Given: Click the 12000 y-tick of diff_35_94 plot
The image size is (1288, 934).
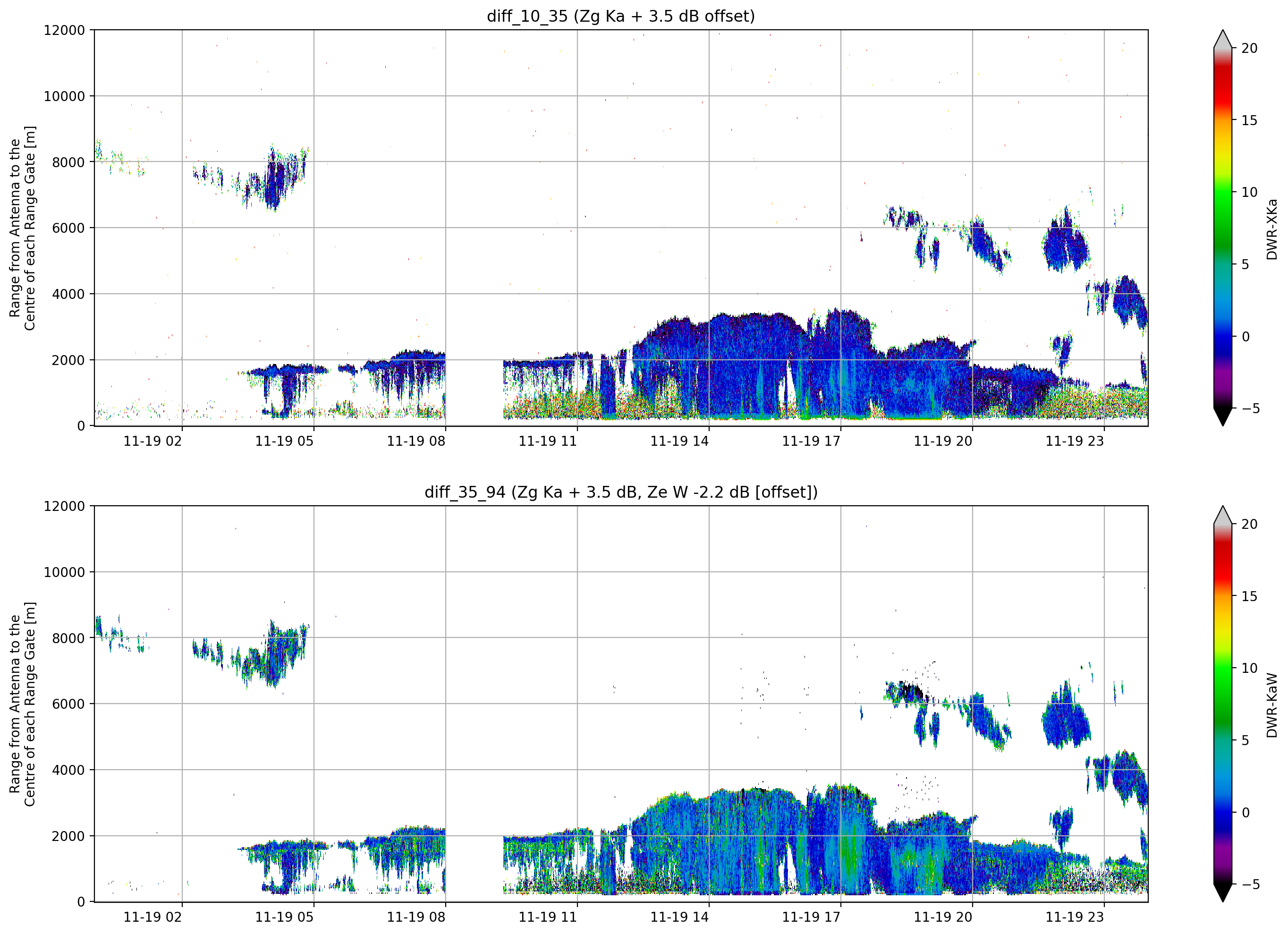Looking at the screenshot, I should click(64, 506).
